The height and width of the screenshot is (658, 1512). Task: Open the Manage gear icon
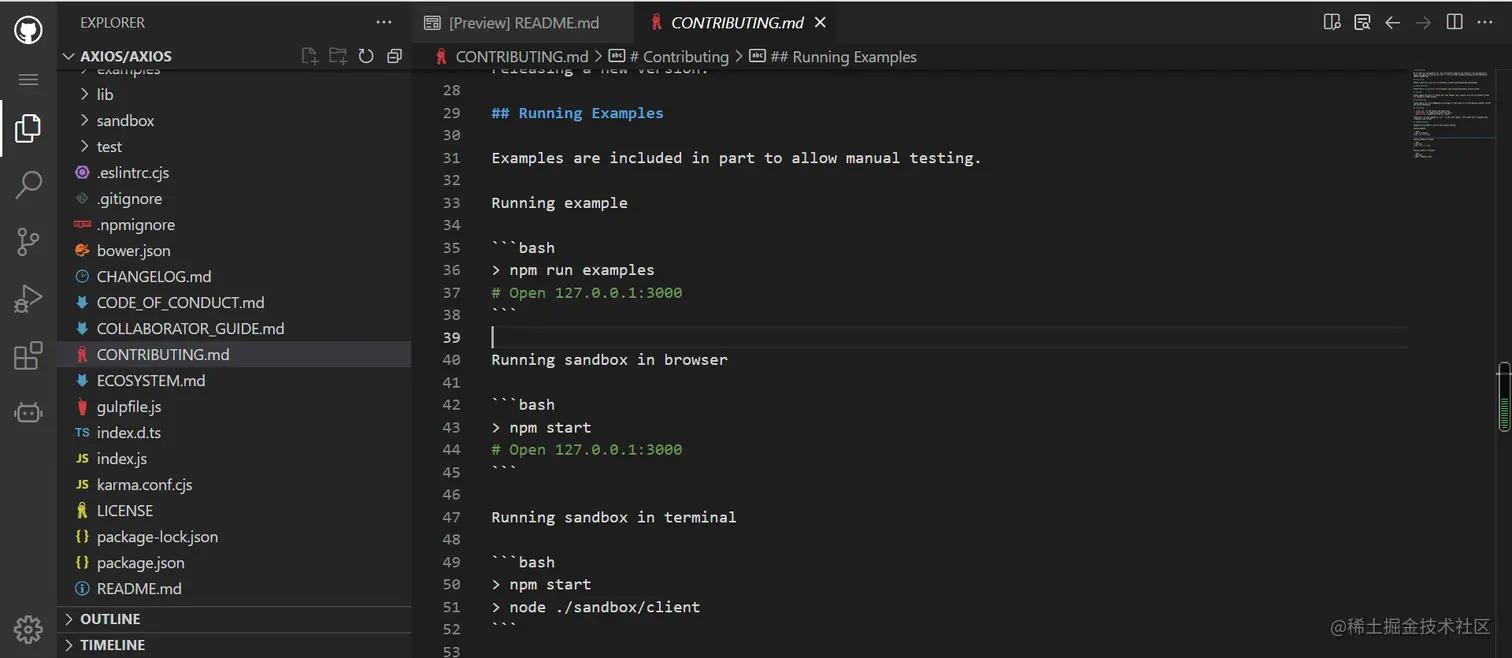[x=28, y=629]
